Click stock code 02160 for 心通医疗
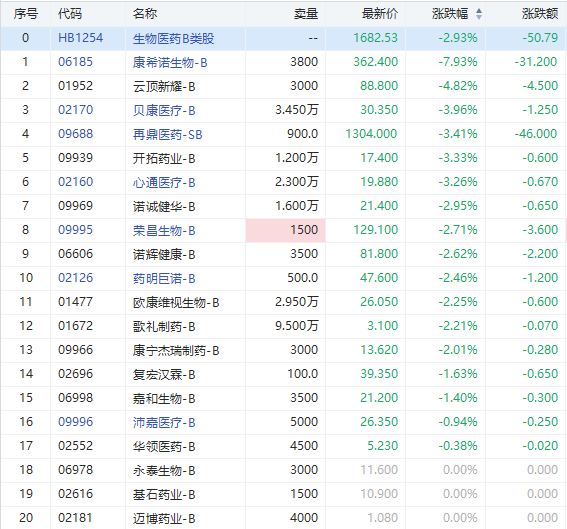The image size is (567, 529). tap(75, 182)
